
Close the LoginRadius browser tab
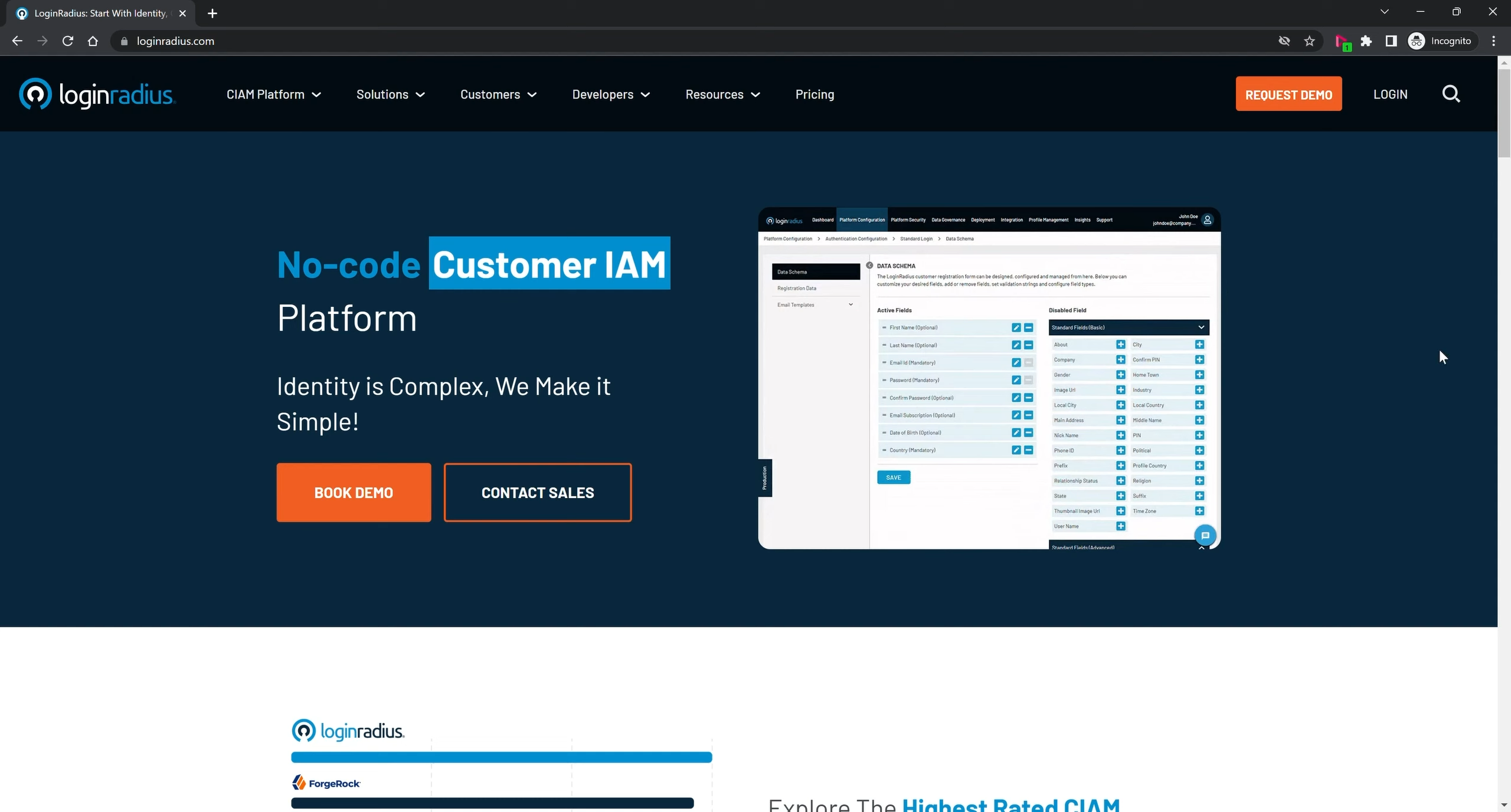click(182, 13)
